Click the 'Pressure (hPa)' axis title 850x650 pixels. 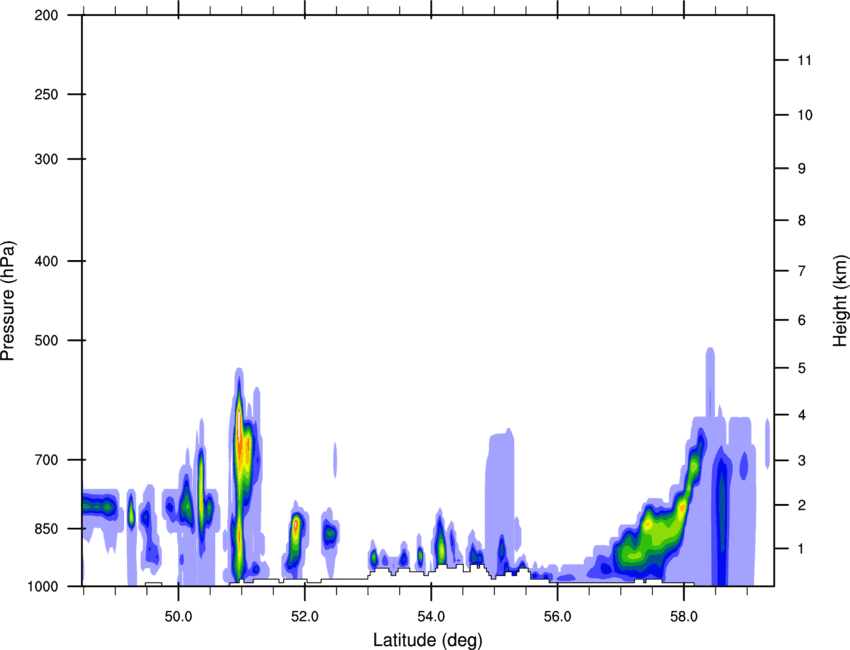click(8, 300)
